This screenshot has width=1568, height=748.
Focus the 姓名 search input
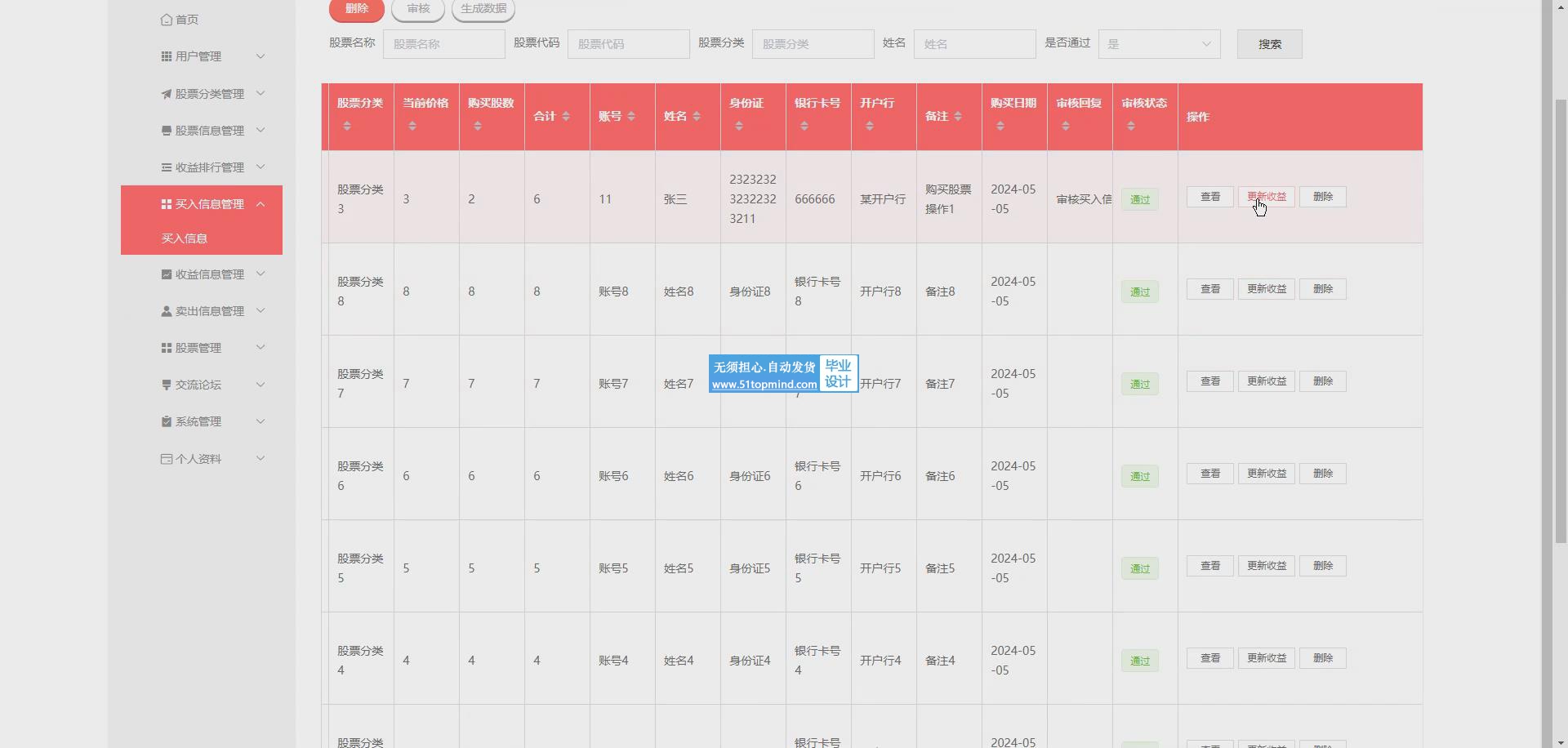point(975,44)
